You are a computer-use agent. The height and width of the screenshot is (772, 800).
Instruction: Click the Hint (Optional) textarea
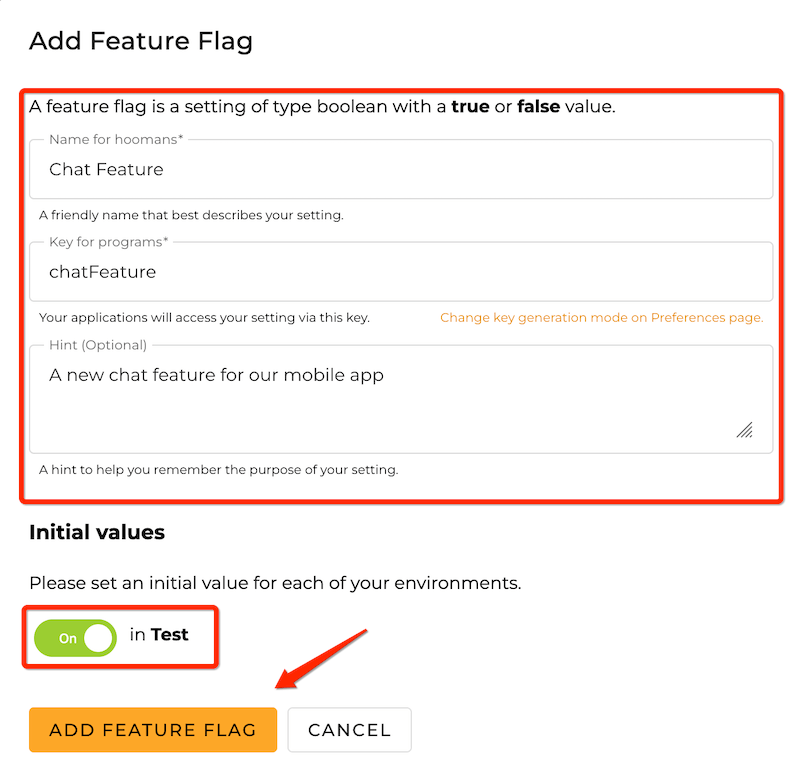pos(400,390)
